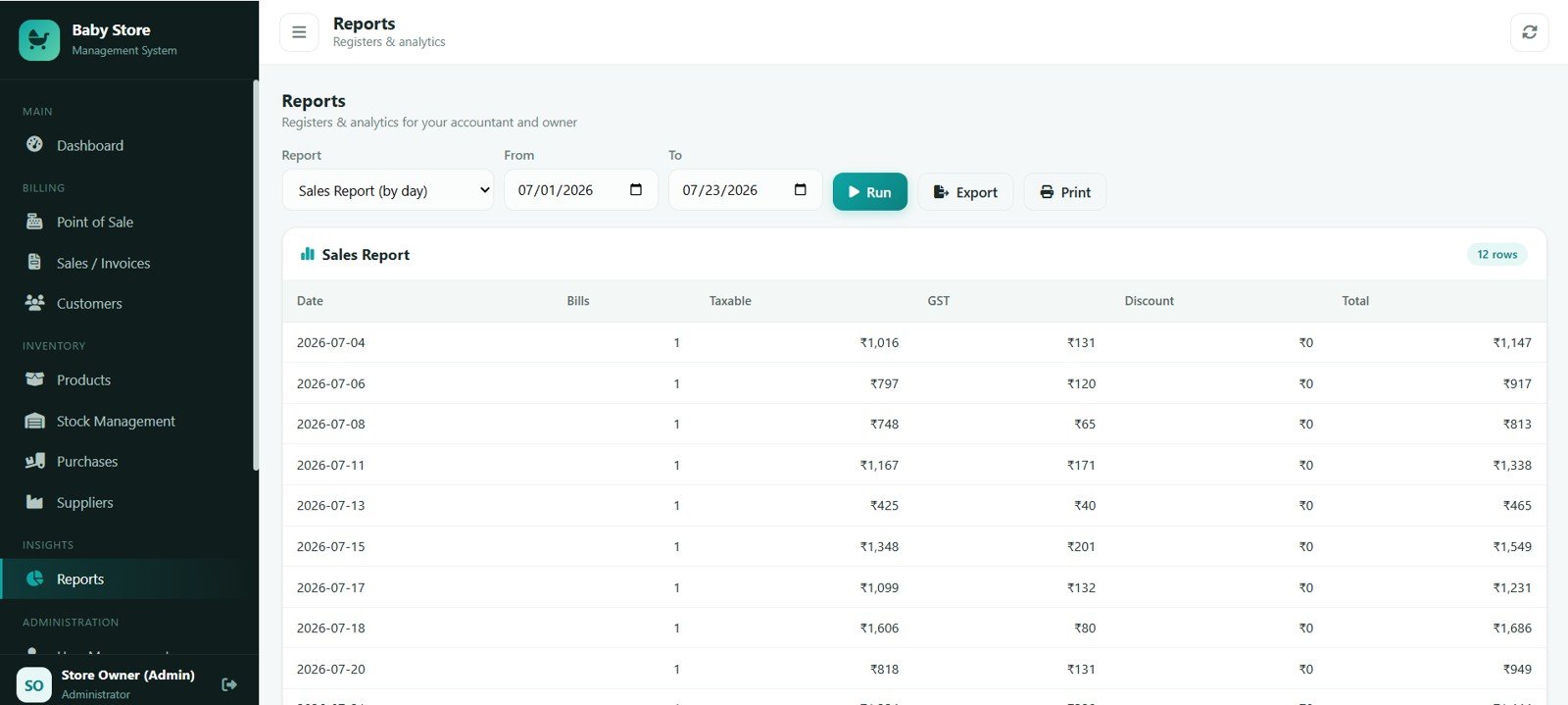Click the Sales / Invoices document icon
The width and height of the screenshot is (1568, 705).
[34, 262]
